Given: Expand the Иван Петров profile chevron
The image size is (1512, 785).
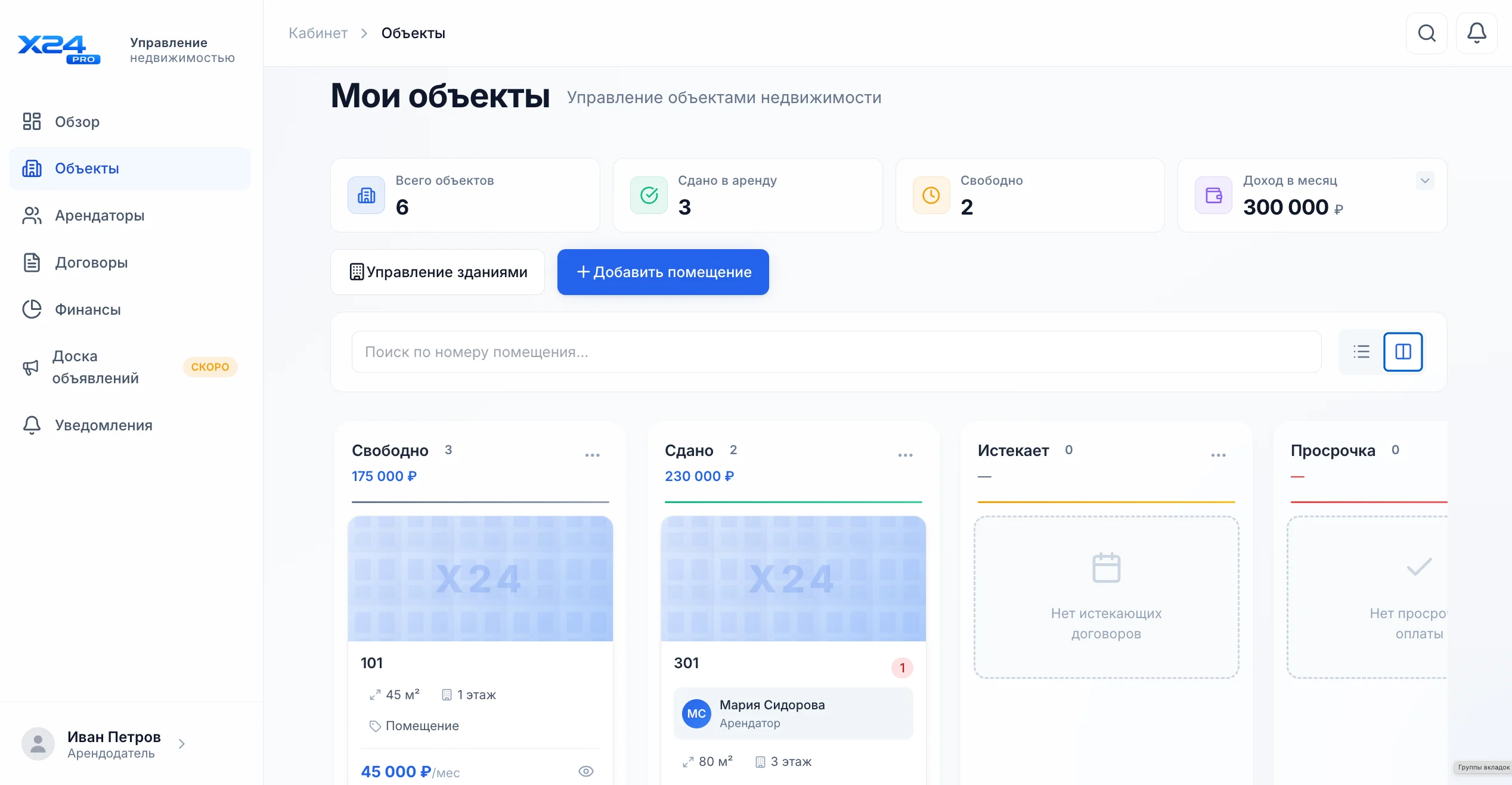Looking at the screenshot, I should point(182,744).
